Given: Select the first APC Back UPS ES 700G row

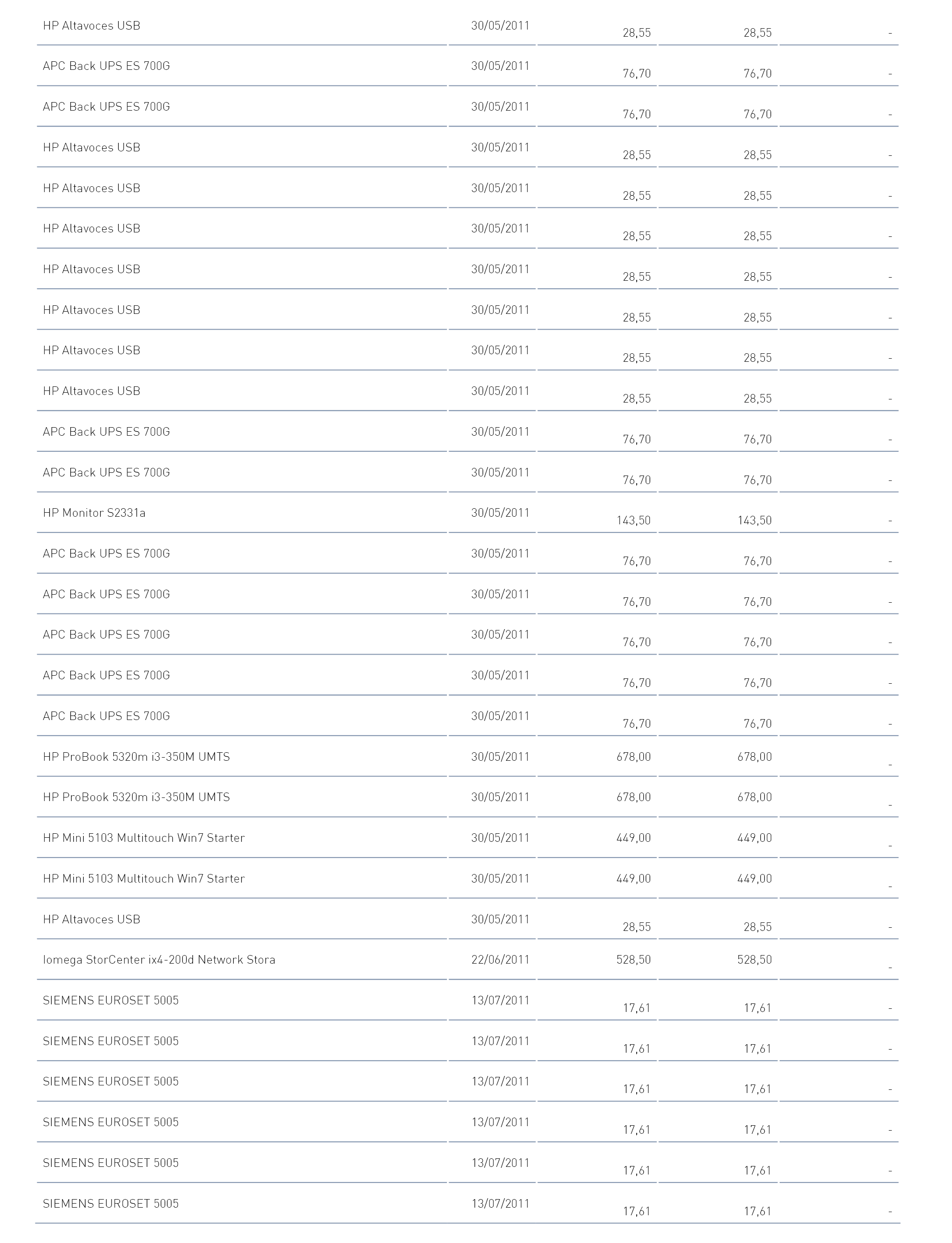Looking at the screenshot, I should pyautogui.click(x=467, y=66).
